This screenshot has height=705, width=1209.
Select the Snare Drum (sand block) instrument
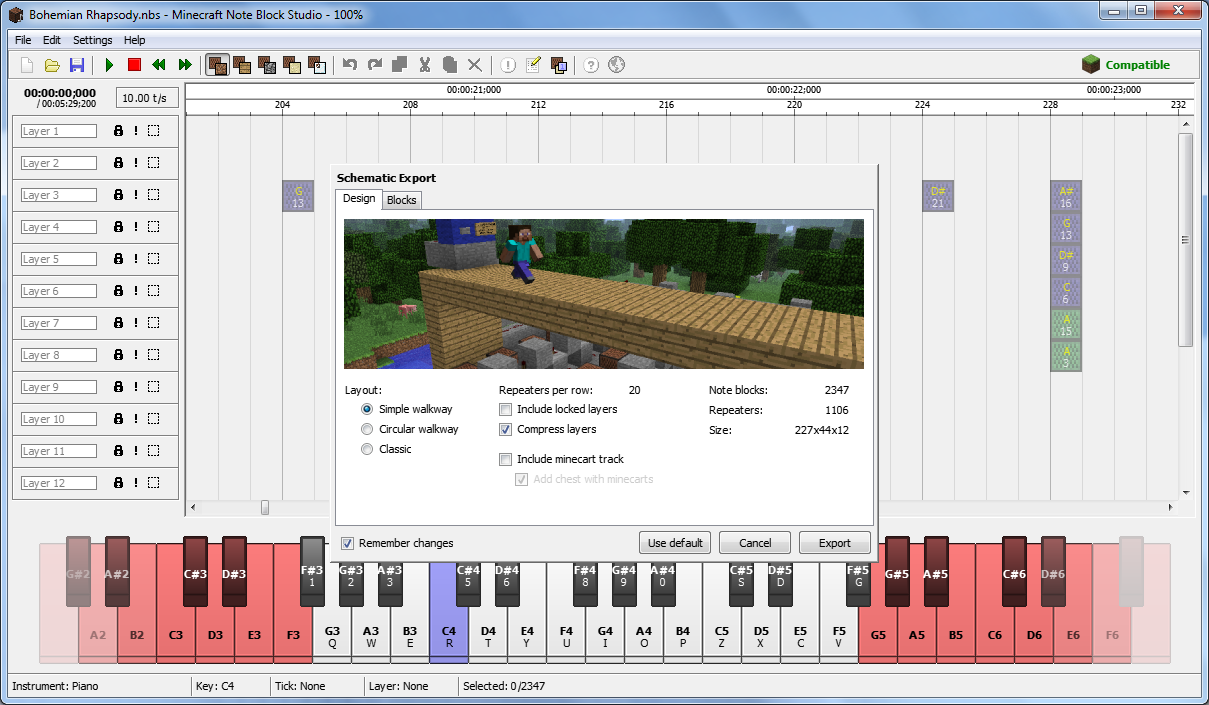[x=292, y=65]
